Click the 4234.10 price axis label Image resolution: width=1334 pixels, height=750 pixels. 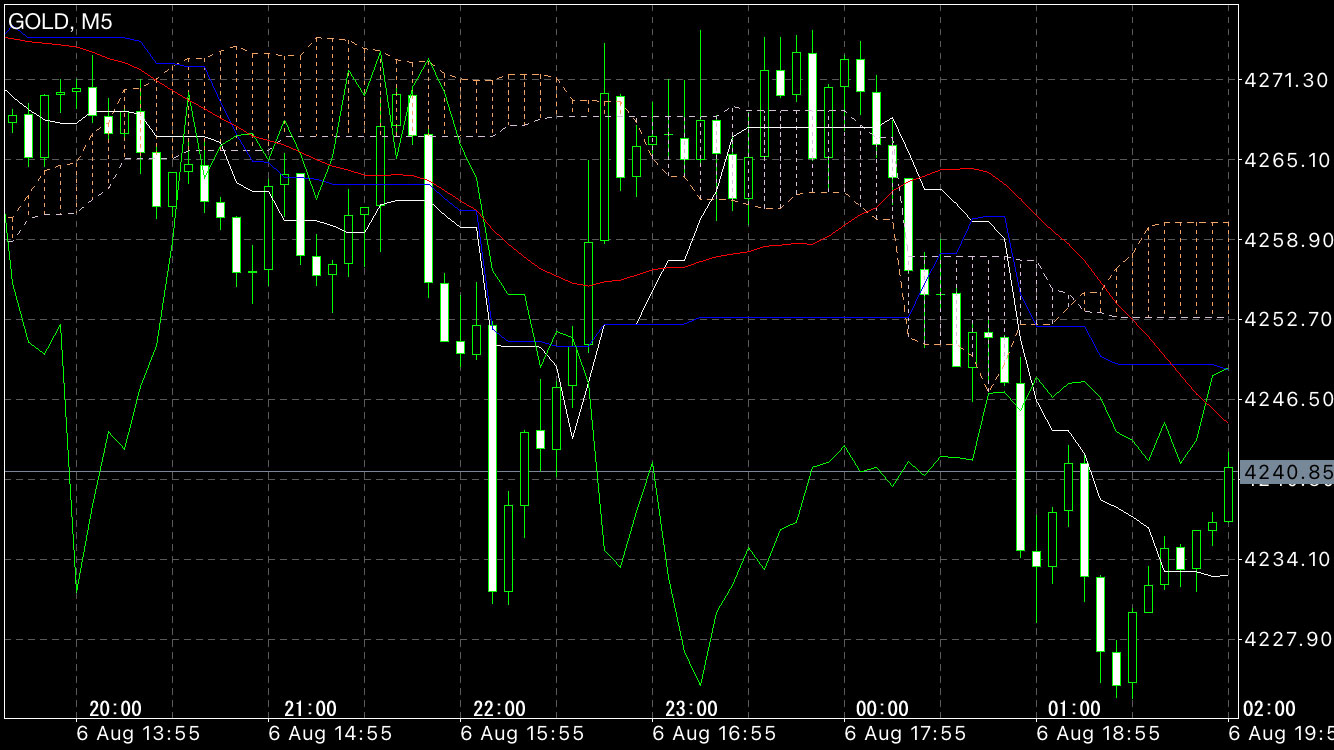1286,558
